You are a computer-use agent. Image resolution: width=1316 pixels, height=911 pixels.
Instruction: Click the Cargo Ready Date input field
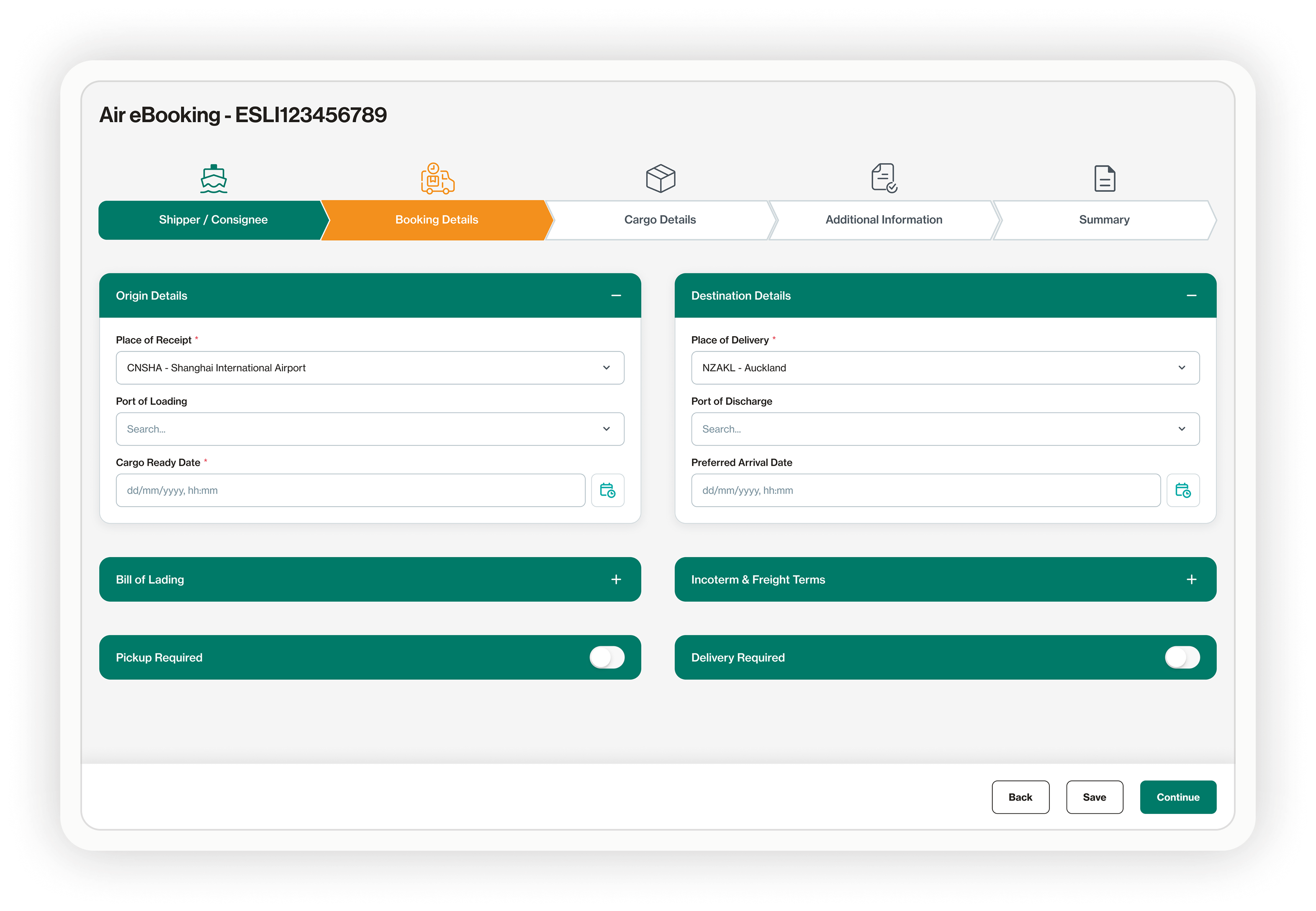pos(350,490)
